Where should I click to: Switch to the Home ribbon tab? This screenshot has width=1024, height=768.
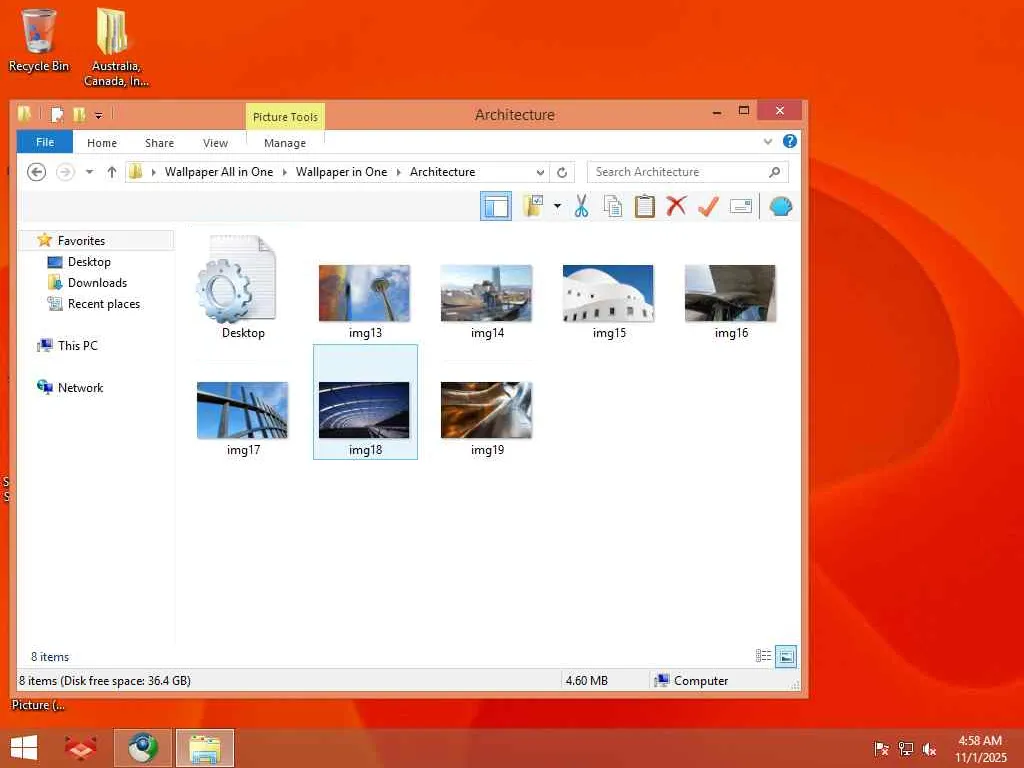(102, 142)
